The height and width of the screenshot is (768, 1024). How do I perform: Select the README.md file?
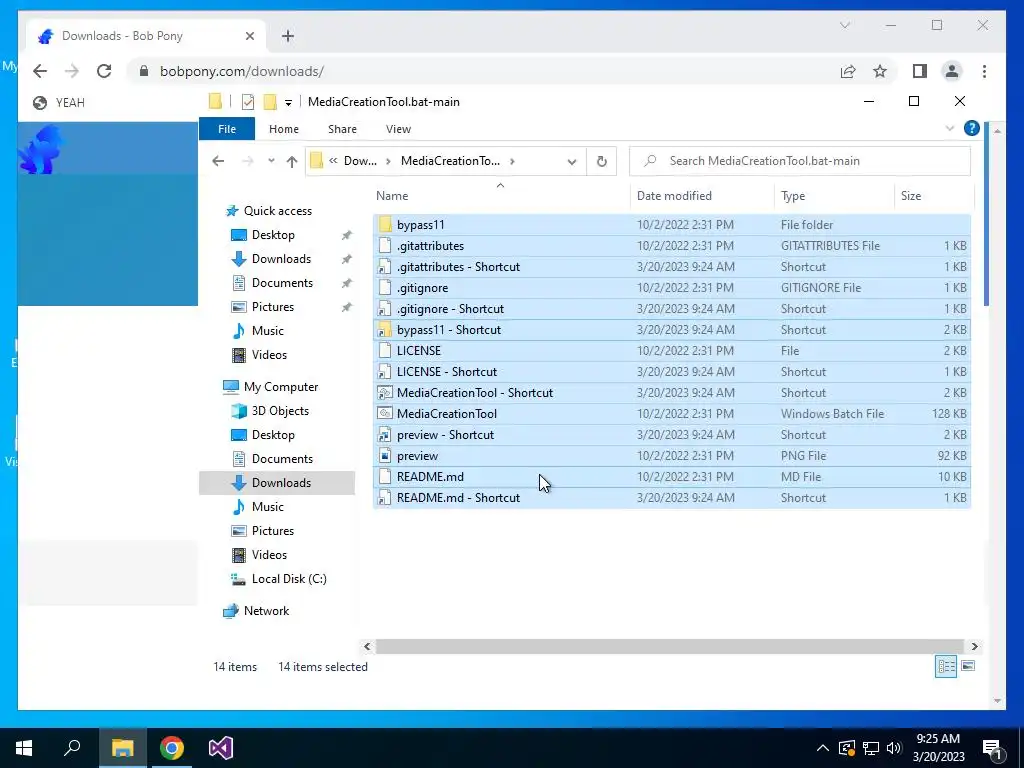pyautogui.click(x=671, y=477)
